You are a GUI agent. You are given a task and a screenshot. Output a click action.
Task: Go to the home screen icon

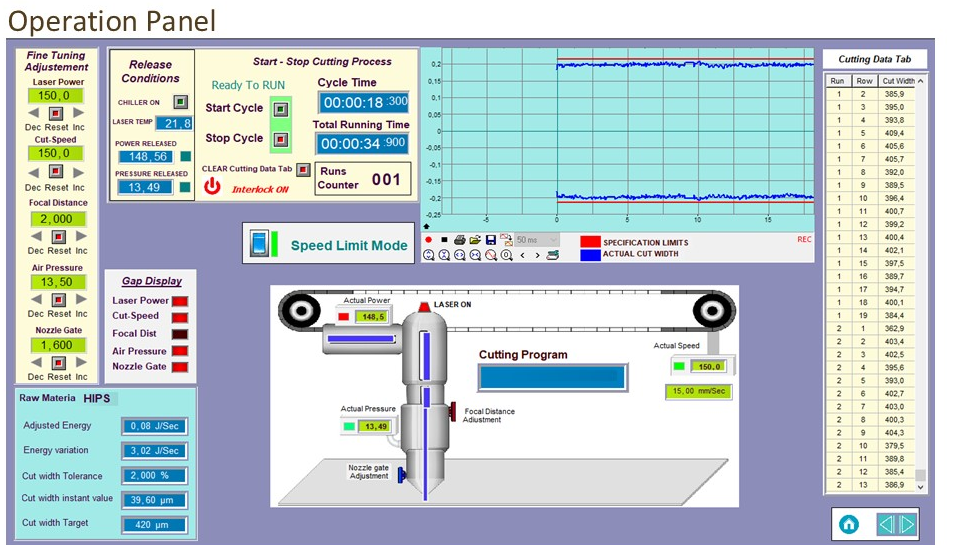(x=849, y=523)
